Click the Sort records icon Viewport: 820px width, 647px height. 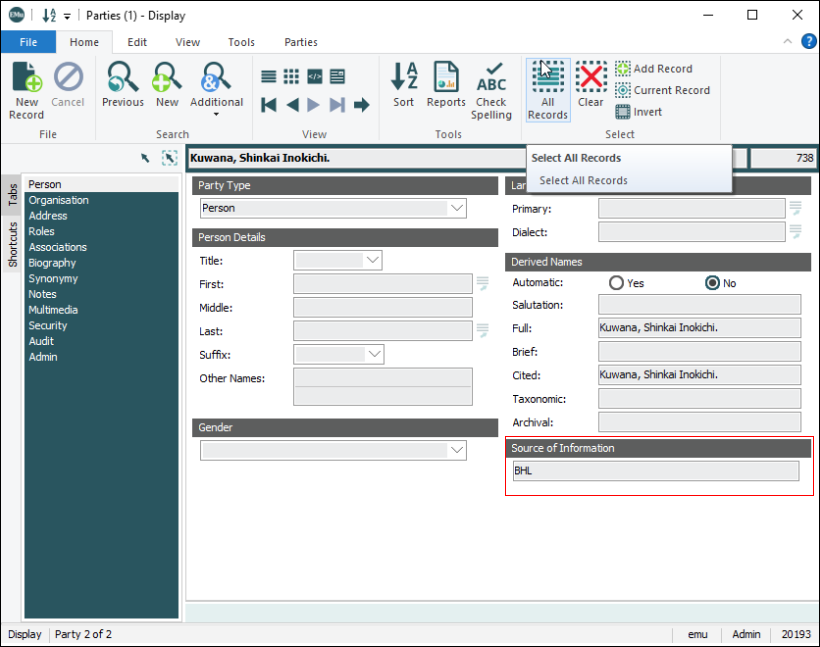pos(404,88)
